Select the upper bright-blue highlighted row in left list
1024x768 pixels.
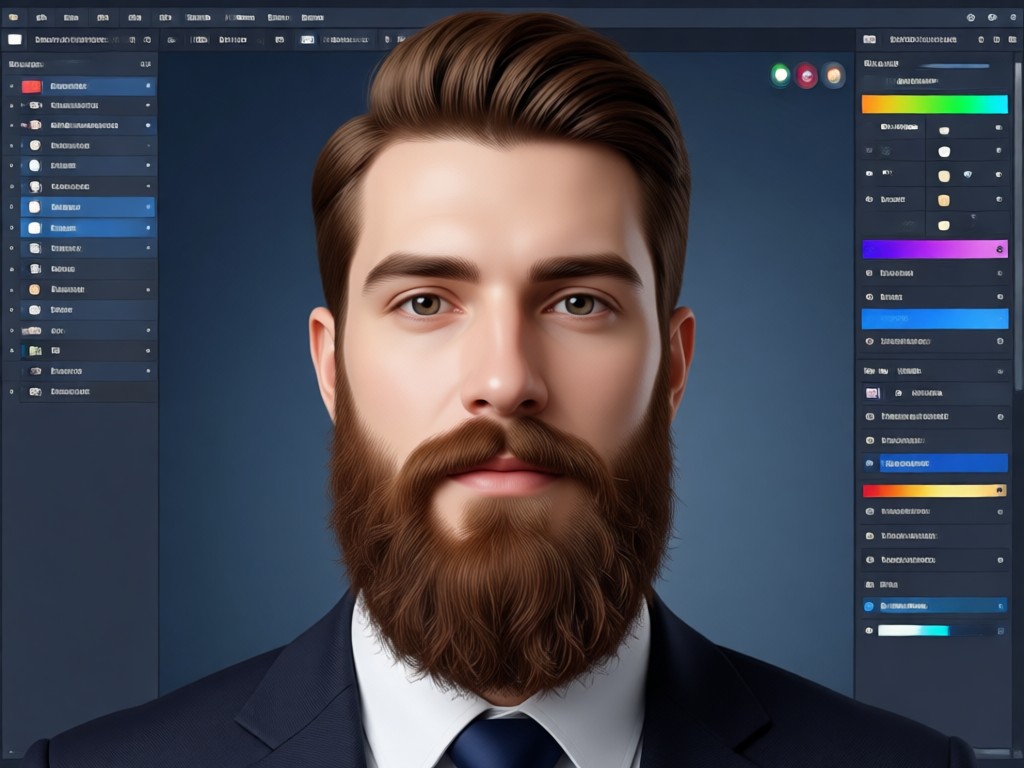click(88, 207)
